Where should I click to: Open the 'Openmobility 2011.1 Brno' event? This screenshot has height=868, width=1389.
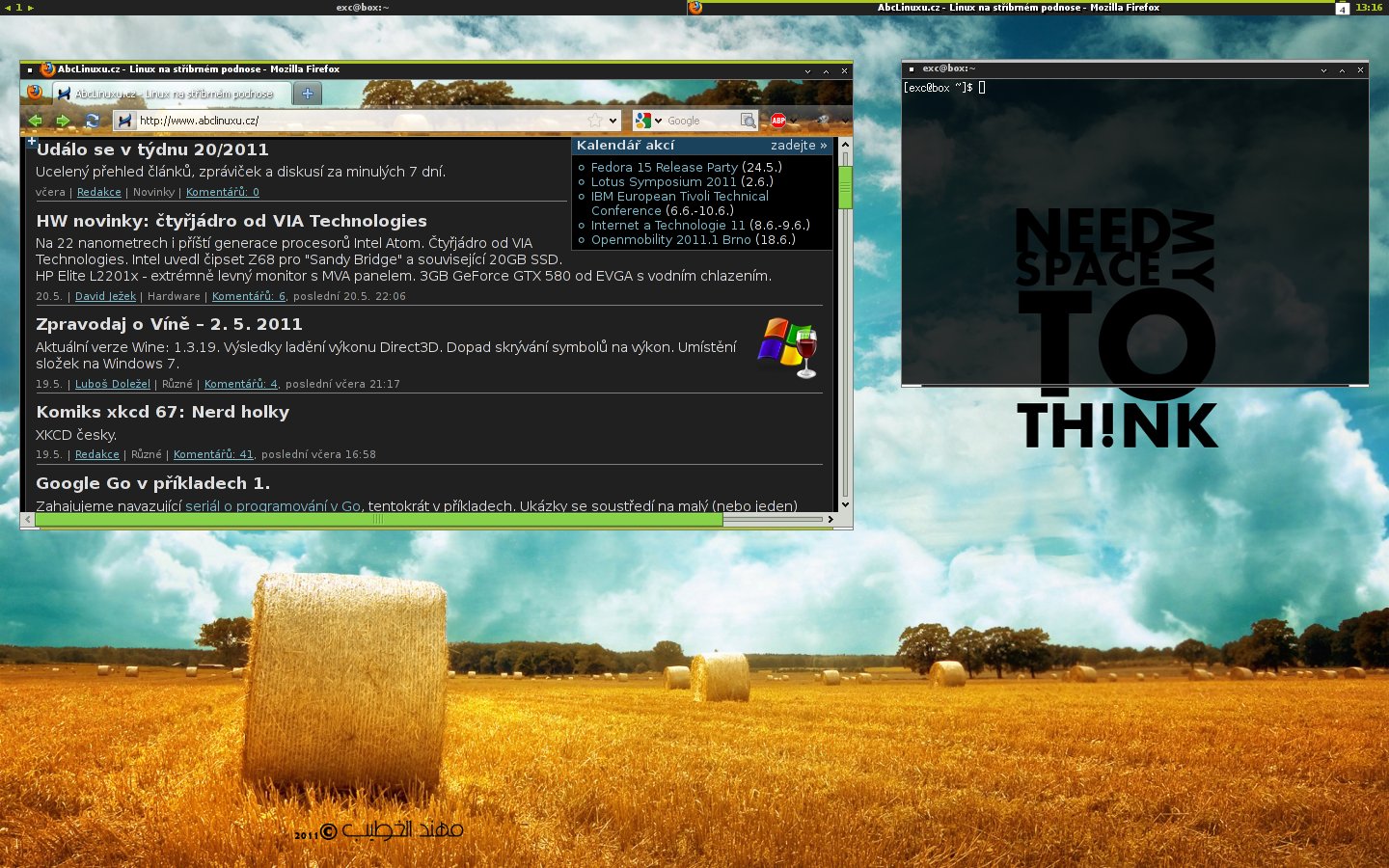coord(671,240)
